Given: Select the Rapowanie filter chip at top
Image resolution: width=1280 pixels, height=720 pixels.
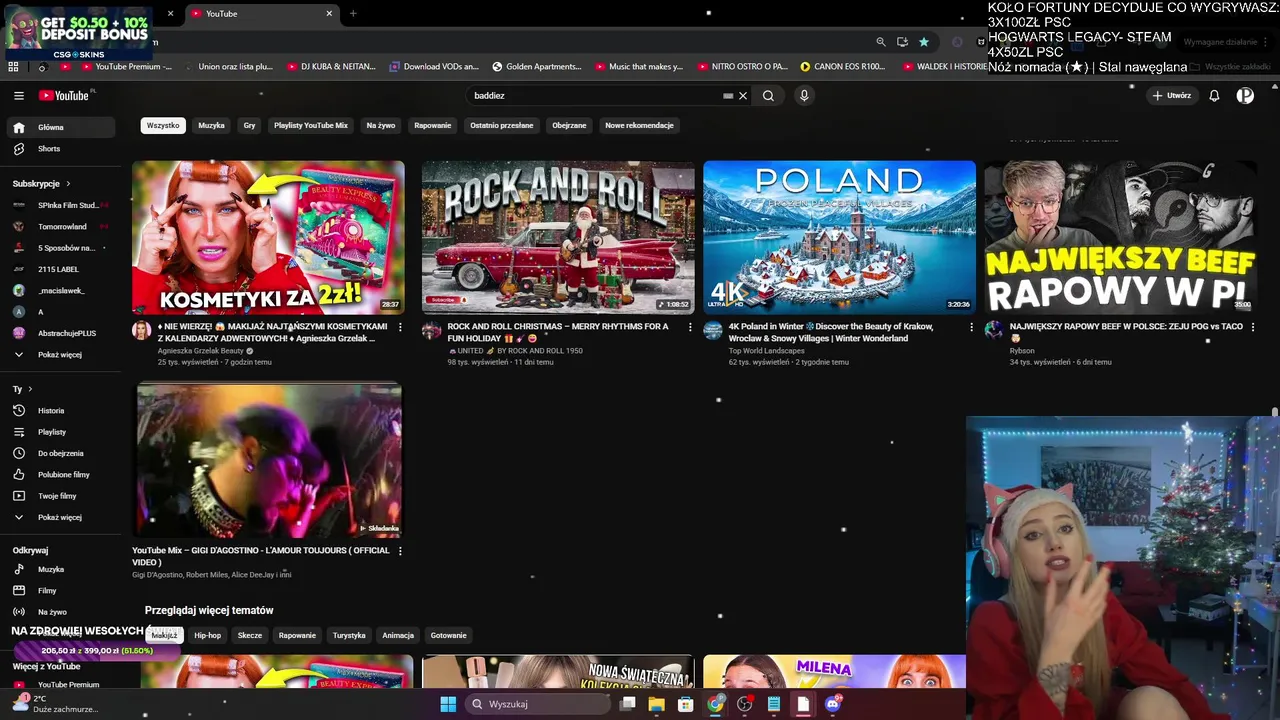Looking at the screenshot, I should 433,126.
